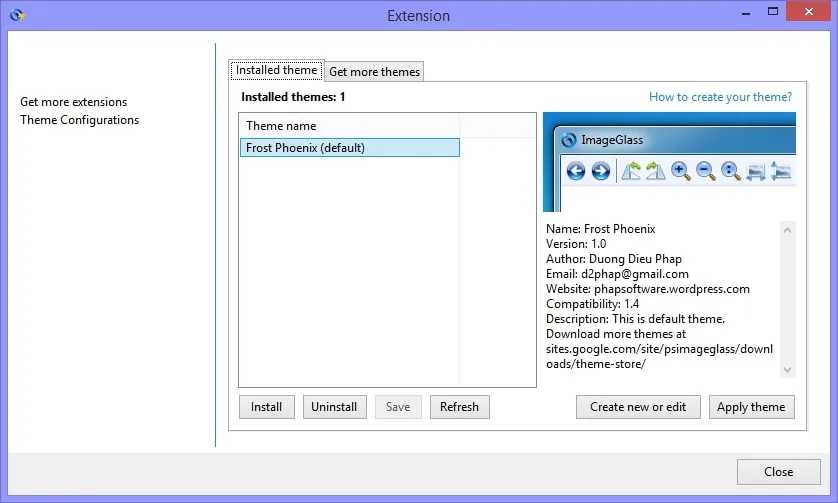This screenshot has width=838, height=503.
Task: Click the Apply theme button
Action: point(751,407)
